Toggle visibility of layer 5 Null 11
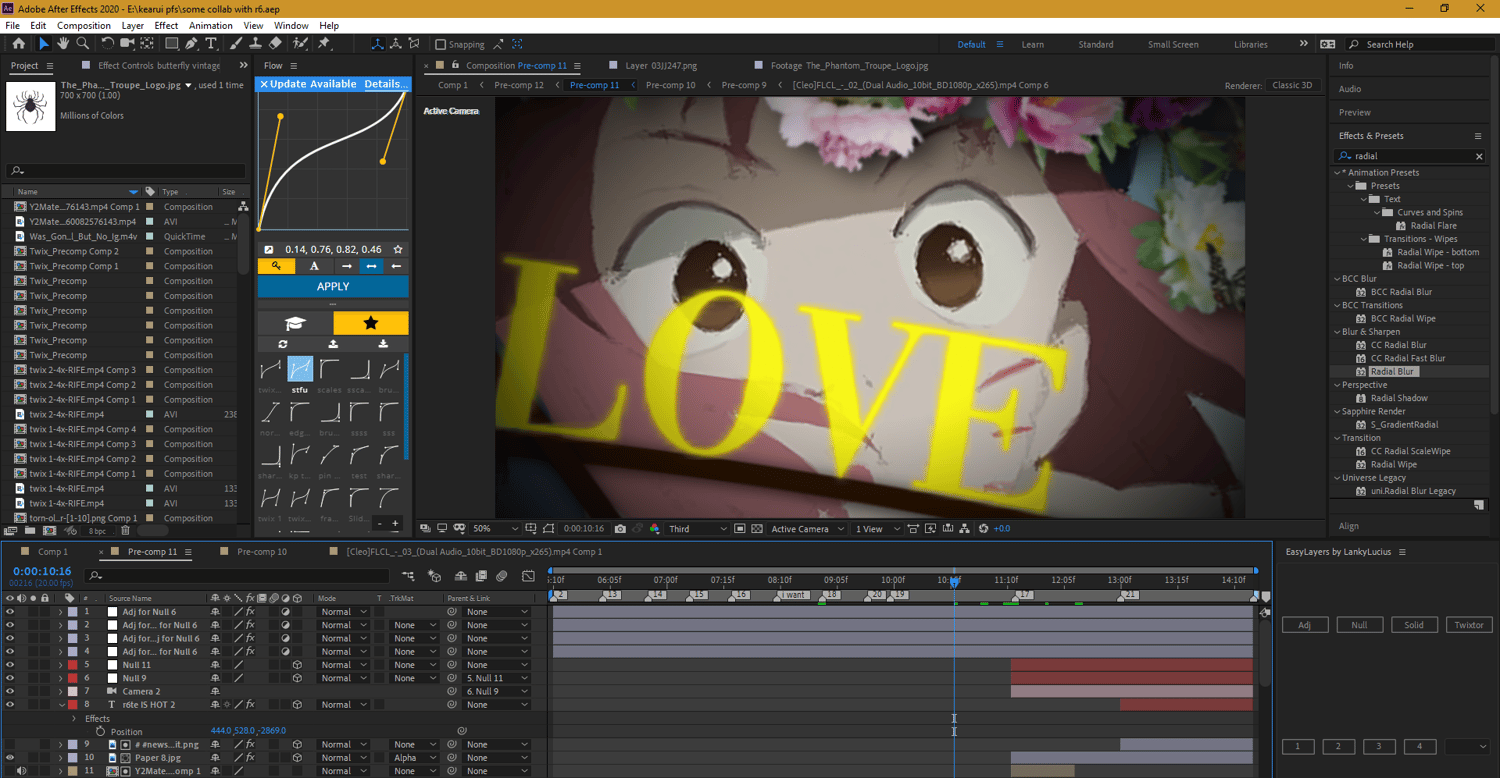 [10, 665]
